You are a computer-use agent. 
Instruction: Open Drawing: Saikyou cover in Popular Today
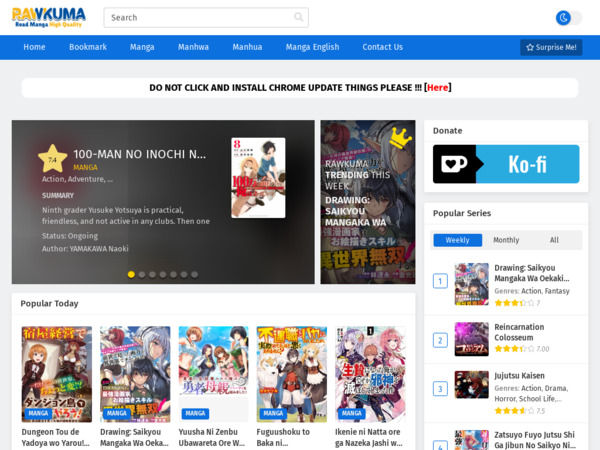click(135, 374)
